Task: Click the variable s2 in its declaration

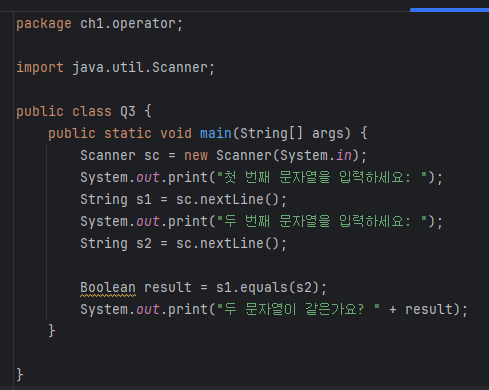Action: 144,244
